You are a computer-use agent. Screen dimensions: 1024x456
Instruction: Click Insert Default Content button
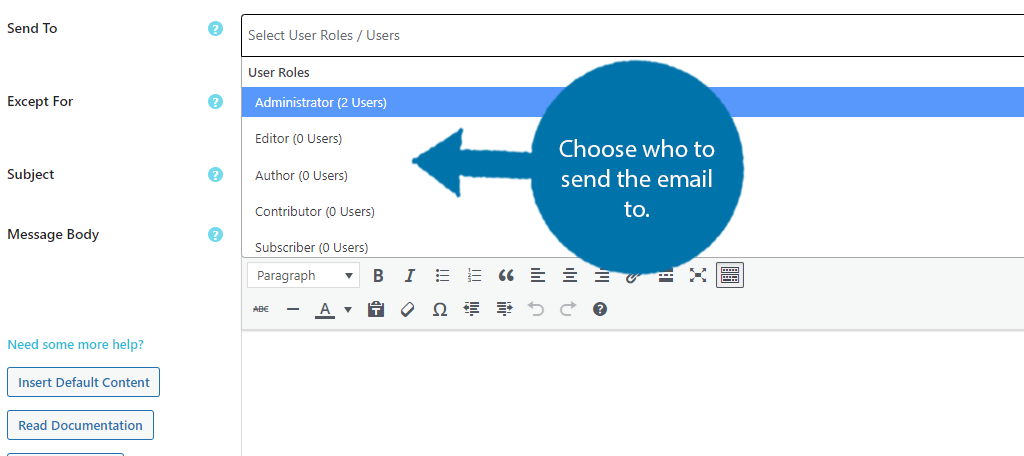84,382
